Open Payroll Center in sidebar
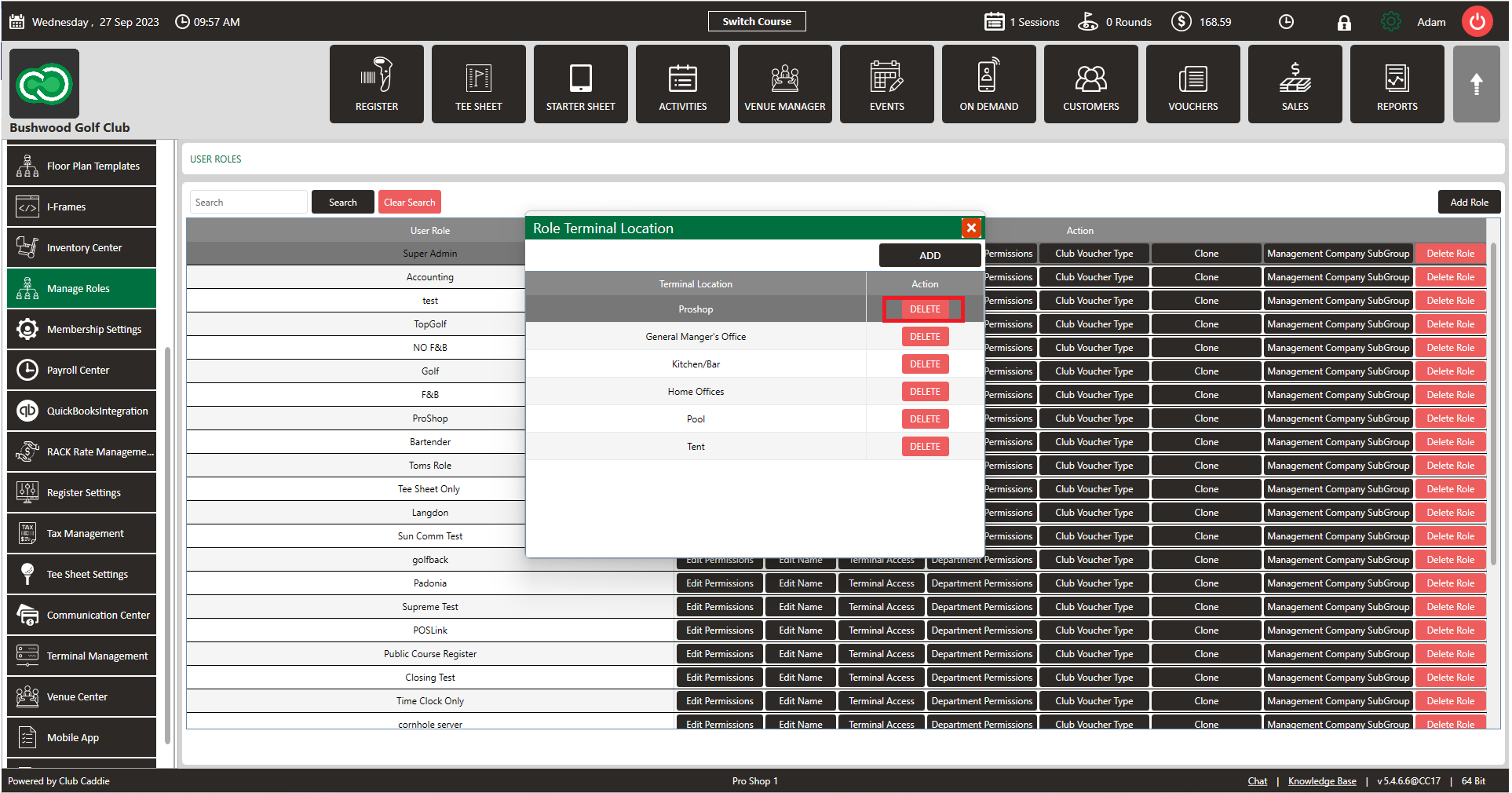1512x793 pixels. coord(82,370)
